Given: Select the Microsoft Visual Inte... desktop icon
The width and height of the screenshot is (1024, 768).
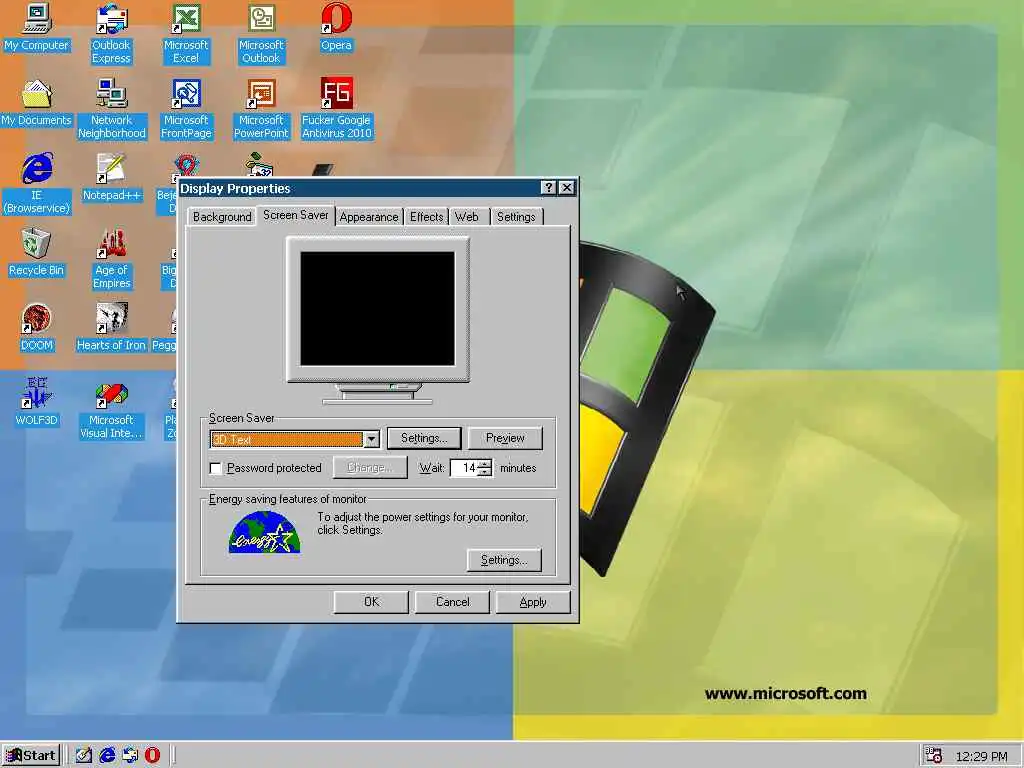Looking at the screenshot, I should pyautogui.click(x=111, y=409).
